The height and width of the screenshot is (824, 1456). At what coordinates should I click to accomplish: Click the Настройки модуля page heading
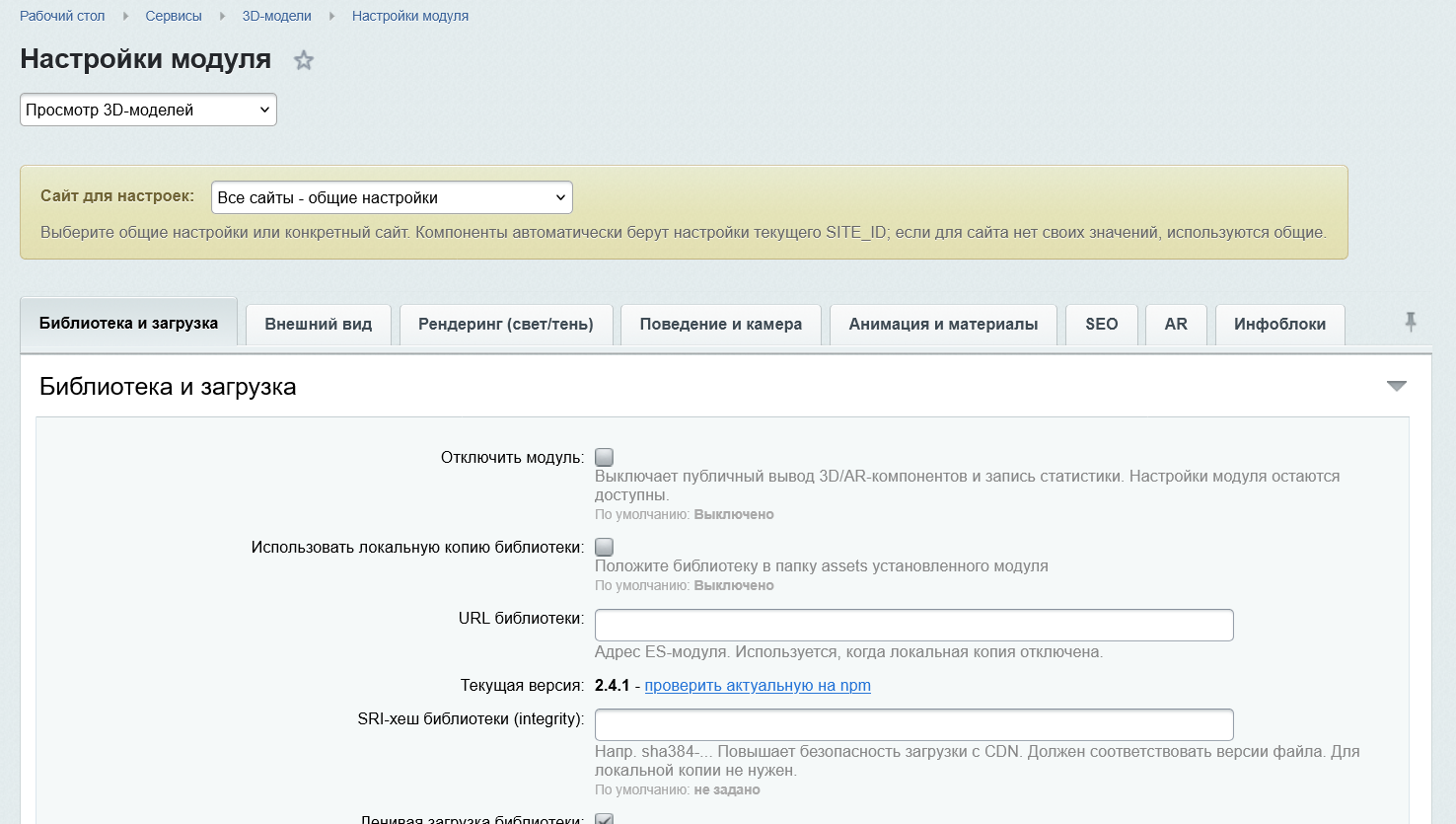pyautogui.click(x=146, y=59)
